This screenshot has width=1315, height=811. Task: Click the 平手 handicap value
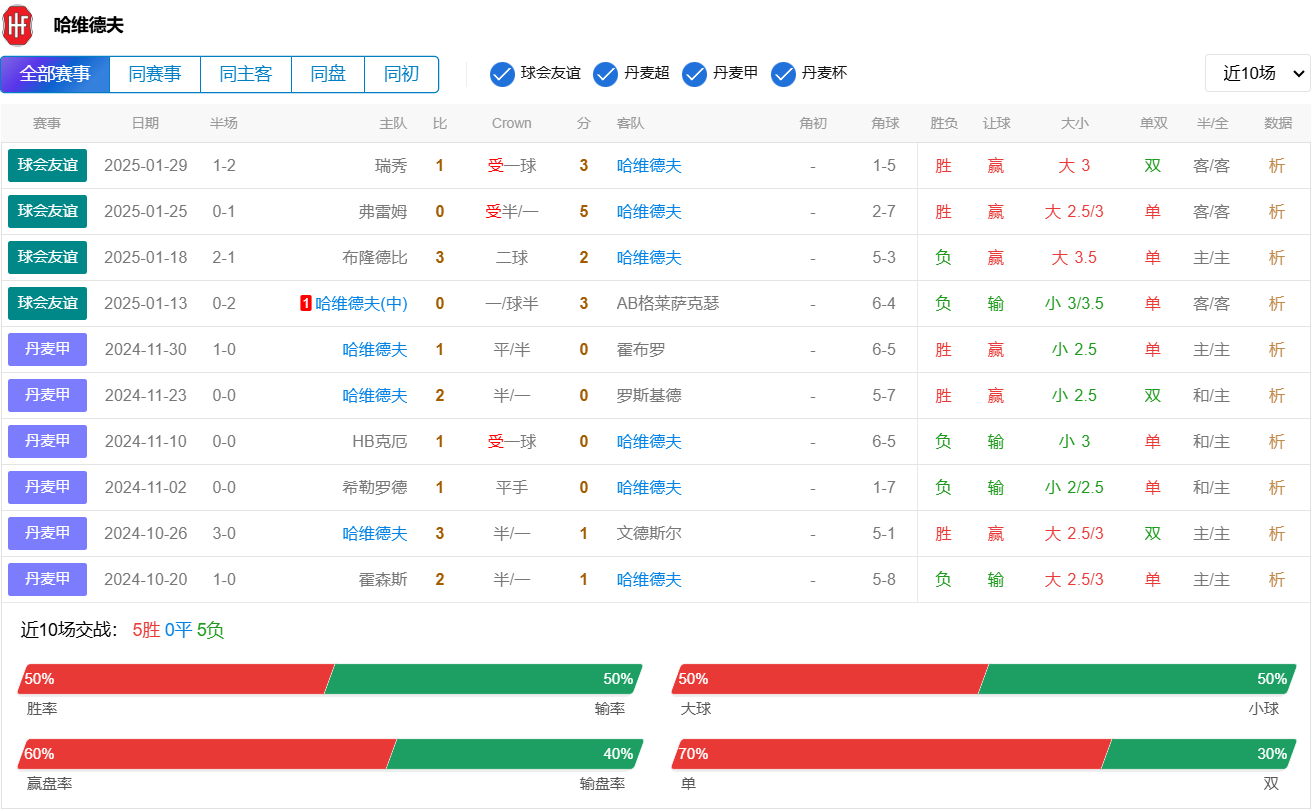(x=512, y=487)
